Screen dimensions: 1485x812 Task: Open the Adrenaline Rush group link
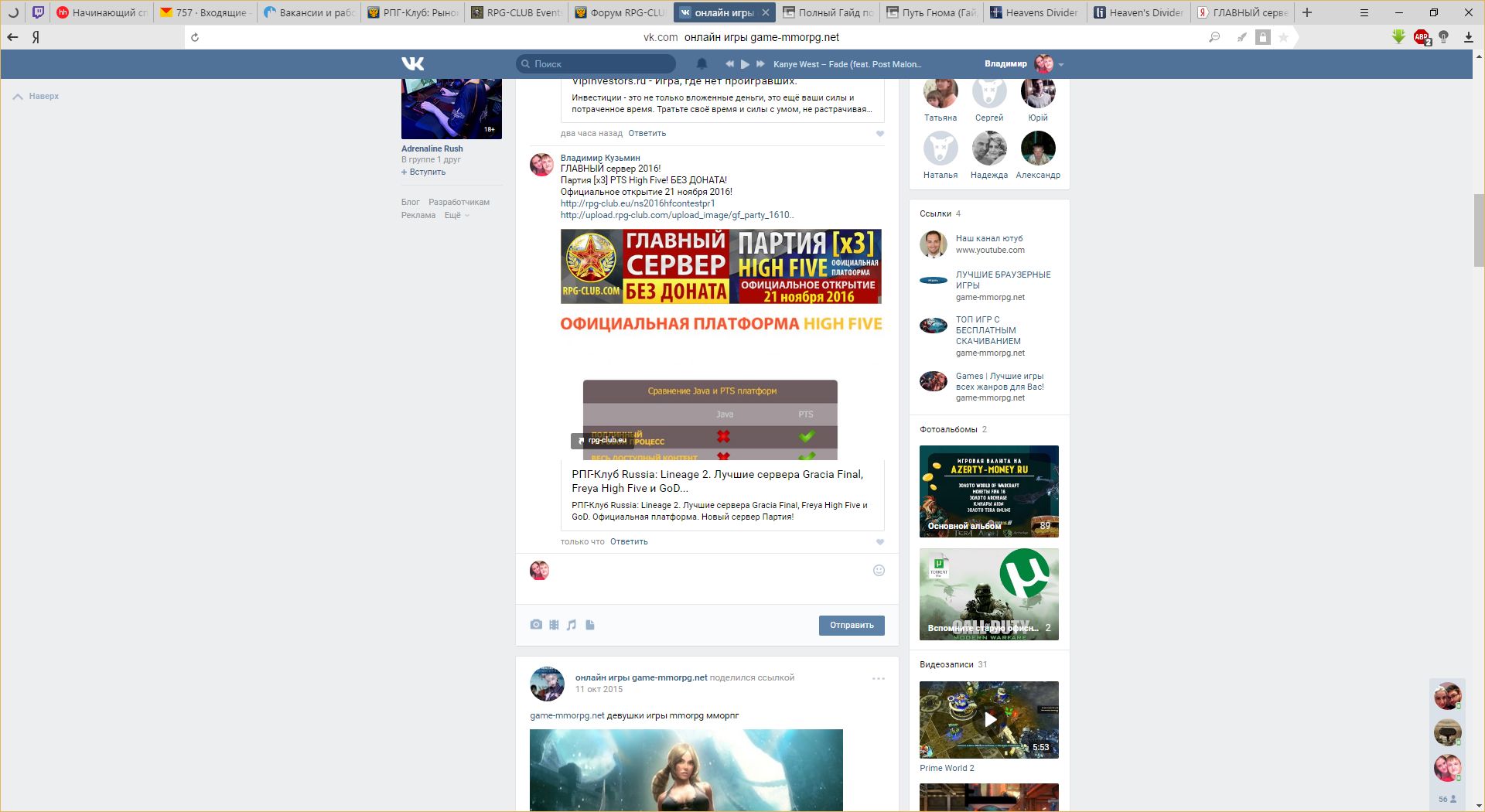point(432,148)
